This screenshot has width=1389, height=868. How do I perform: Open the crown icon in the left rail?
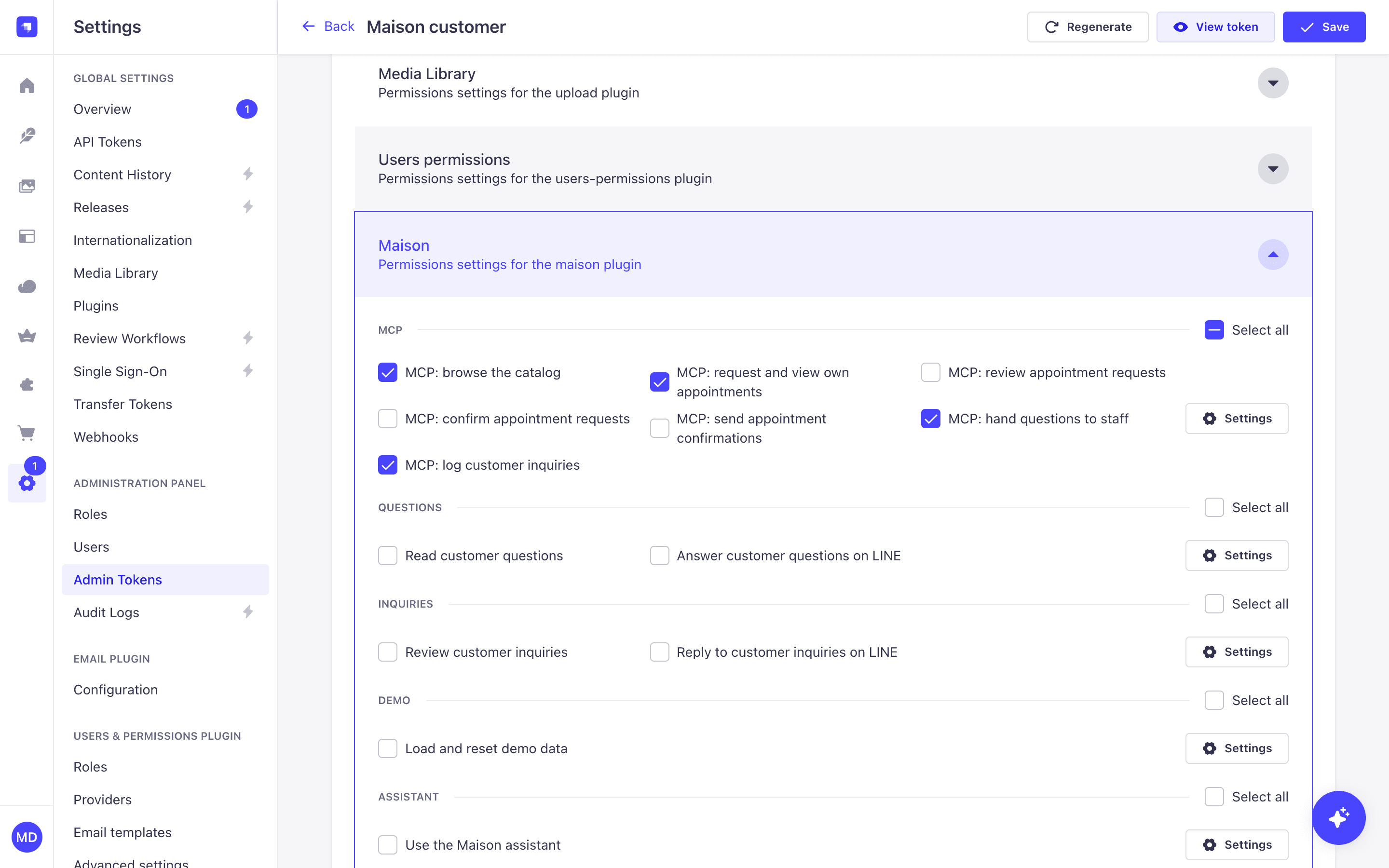(27, 336)
